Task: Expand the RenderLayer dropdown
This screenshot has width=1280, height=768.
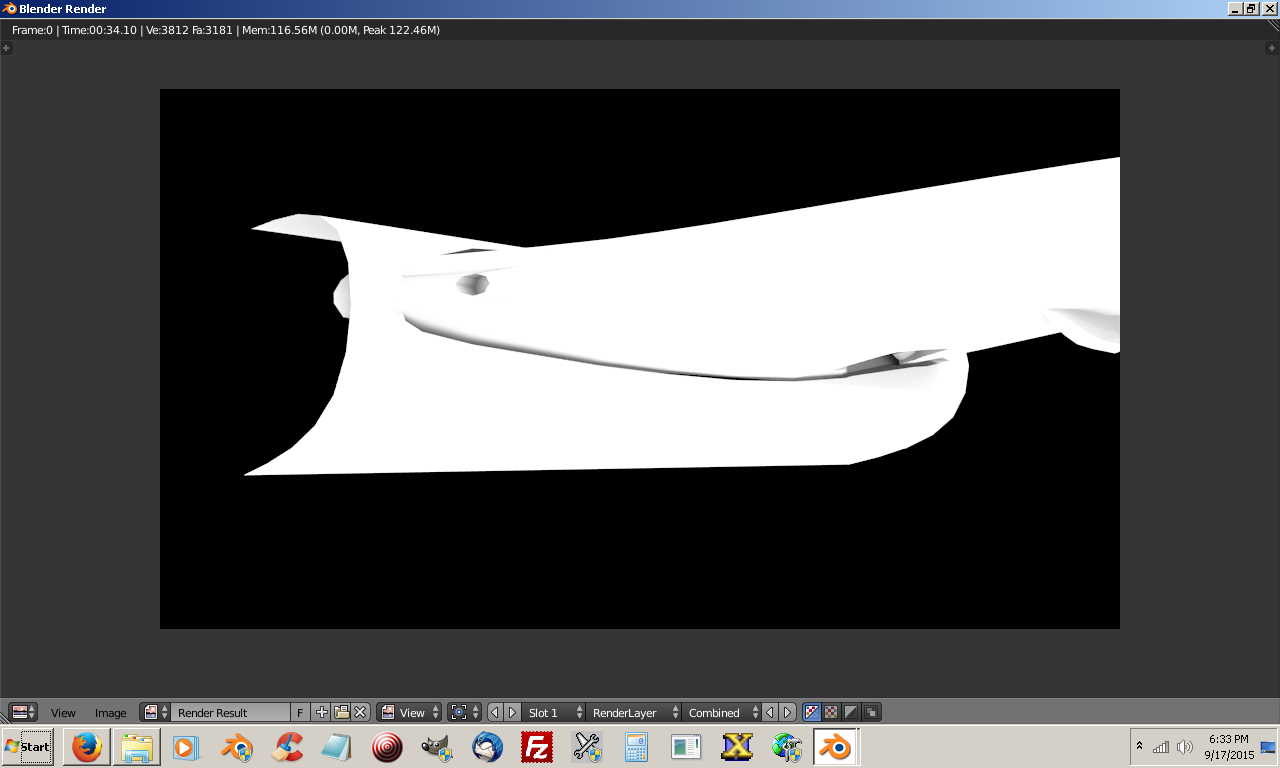Action: (634, 712)
